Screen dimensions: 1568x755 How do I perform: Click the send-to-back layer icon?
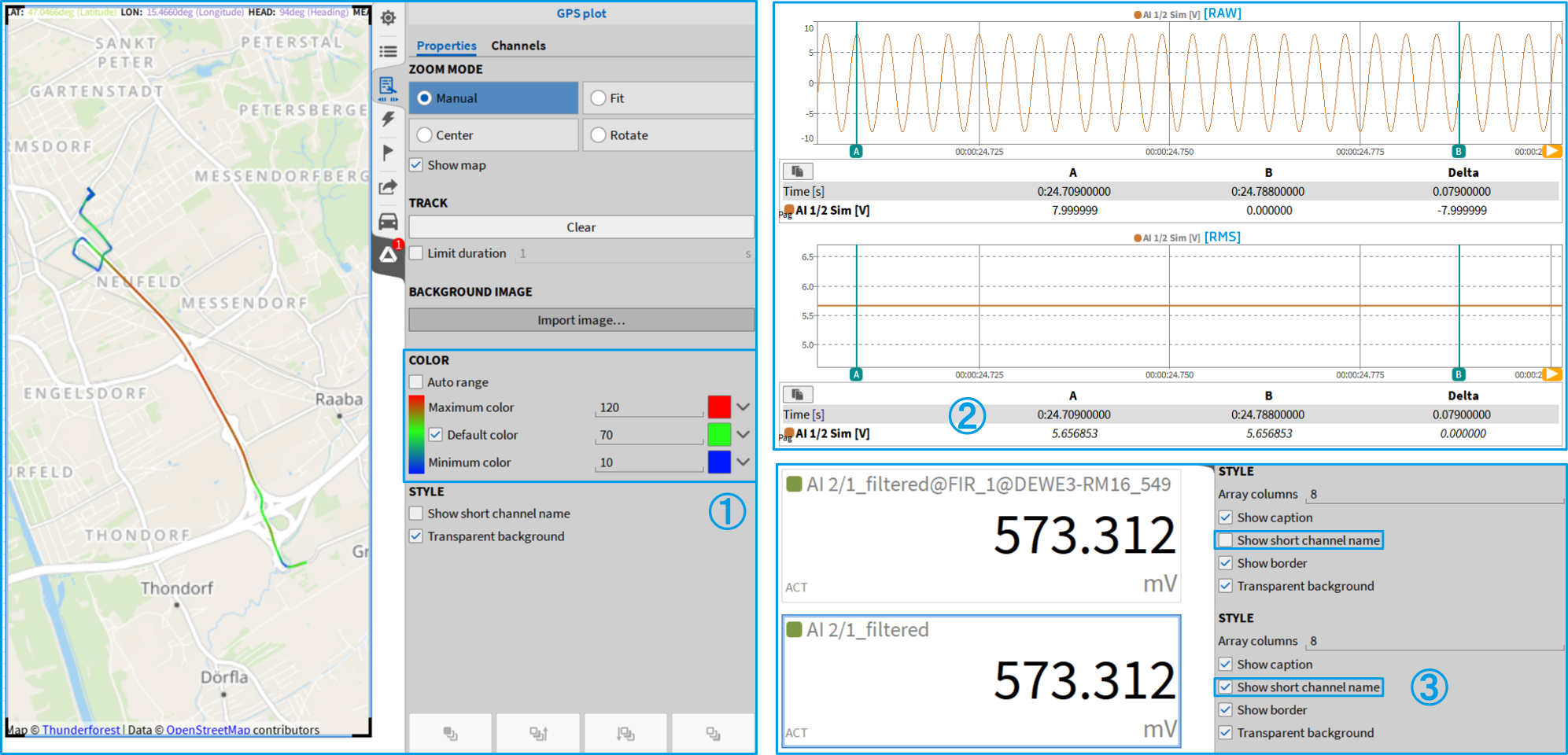(x=713, y=733)
